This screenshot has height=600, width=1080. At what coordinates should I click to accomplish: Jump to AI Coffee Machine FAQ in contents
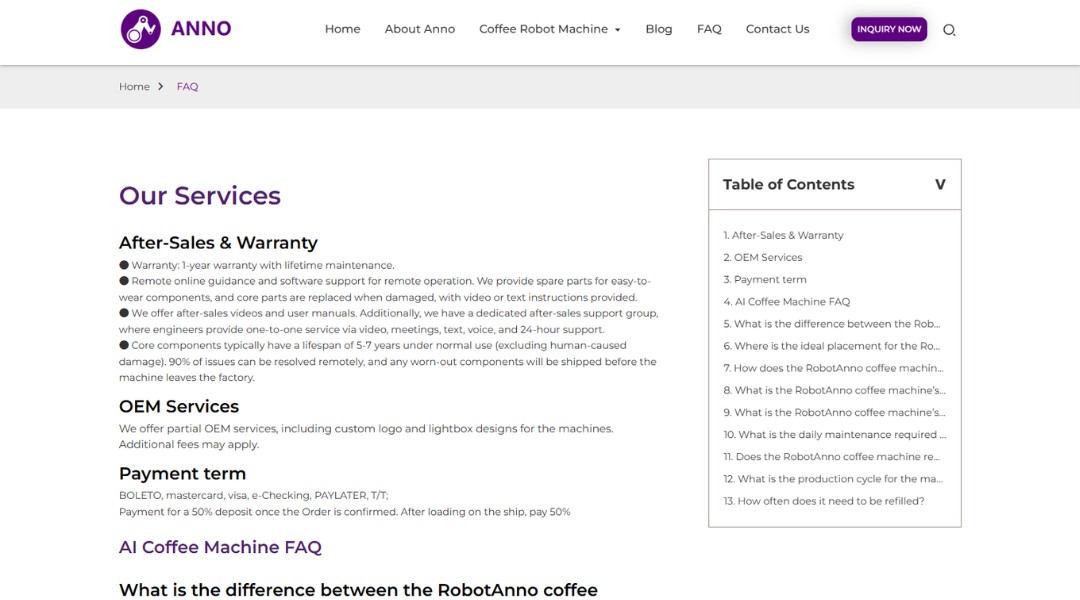(787, 301)
